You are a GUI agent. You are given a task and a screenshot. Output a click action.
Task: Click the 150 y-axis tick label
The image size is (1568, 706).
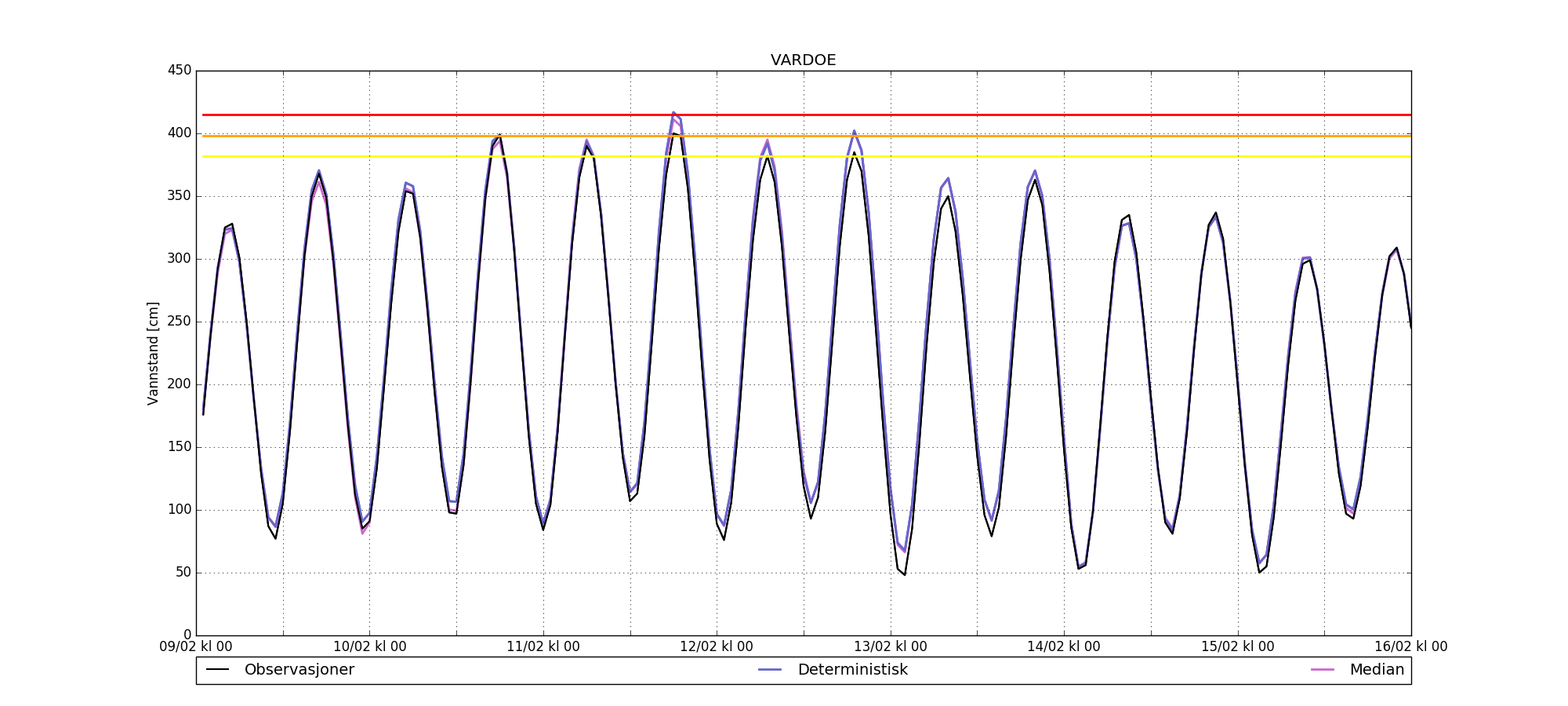click(x=180, y=447)
